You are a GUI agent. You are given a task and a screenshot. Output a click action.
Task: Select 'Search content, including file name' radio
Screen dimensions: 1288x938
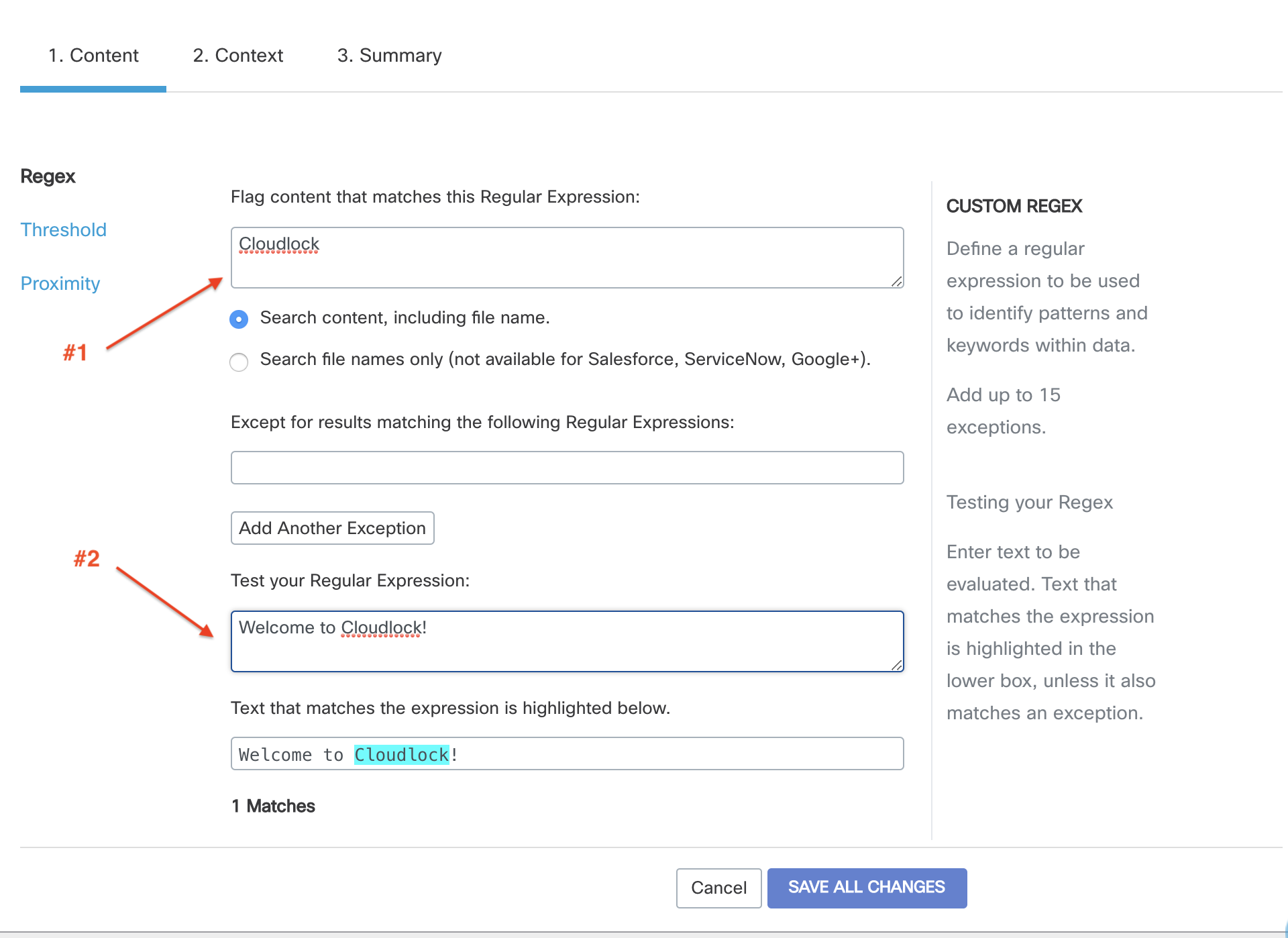(239, 319)
